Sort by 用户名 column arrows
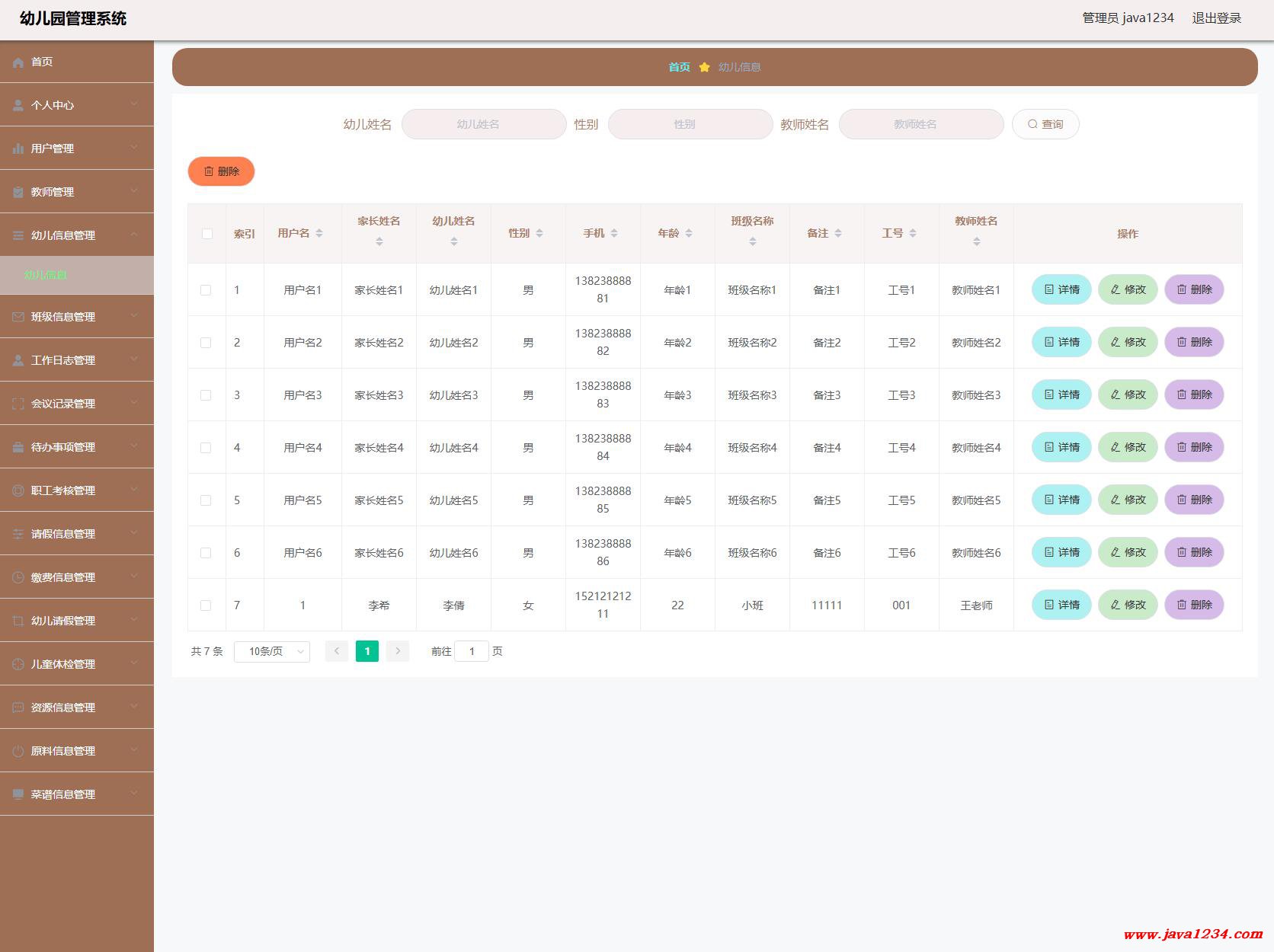Screen dimensions: 1274x952 click(x=319, y=234)
